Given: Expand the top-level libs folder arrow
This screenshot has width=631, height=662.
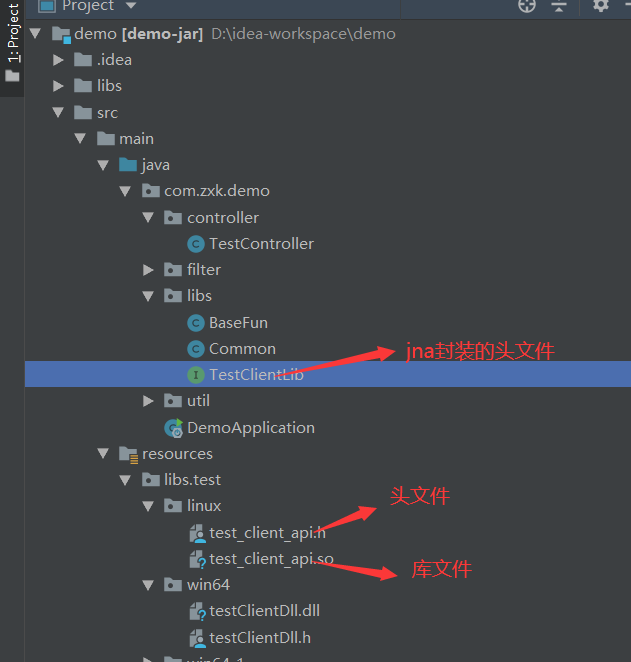Looking at the screenshot, I should click(58, 86).
